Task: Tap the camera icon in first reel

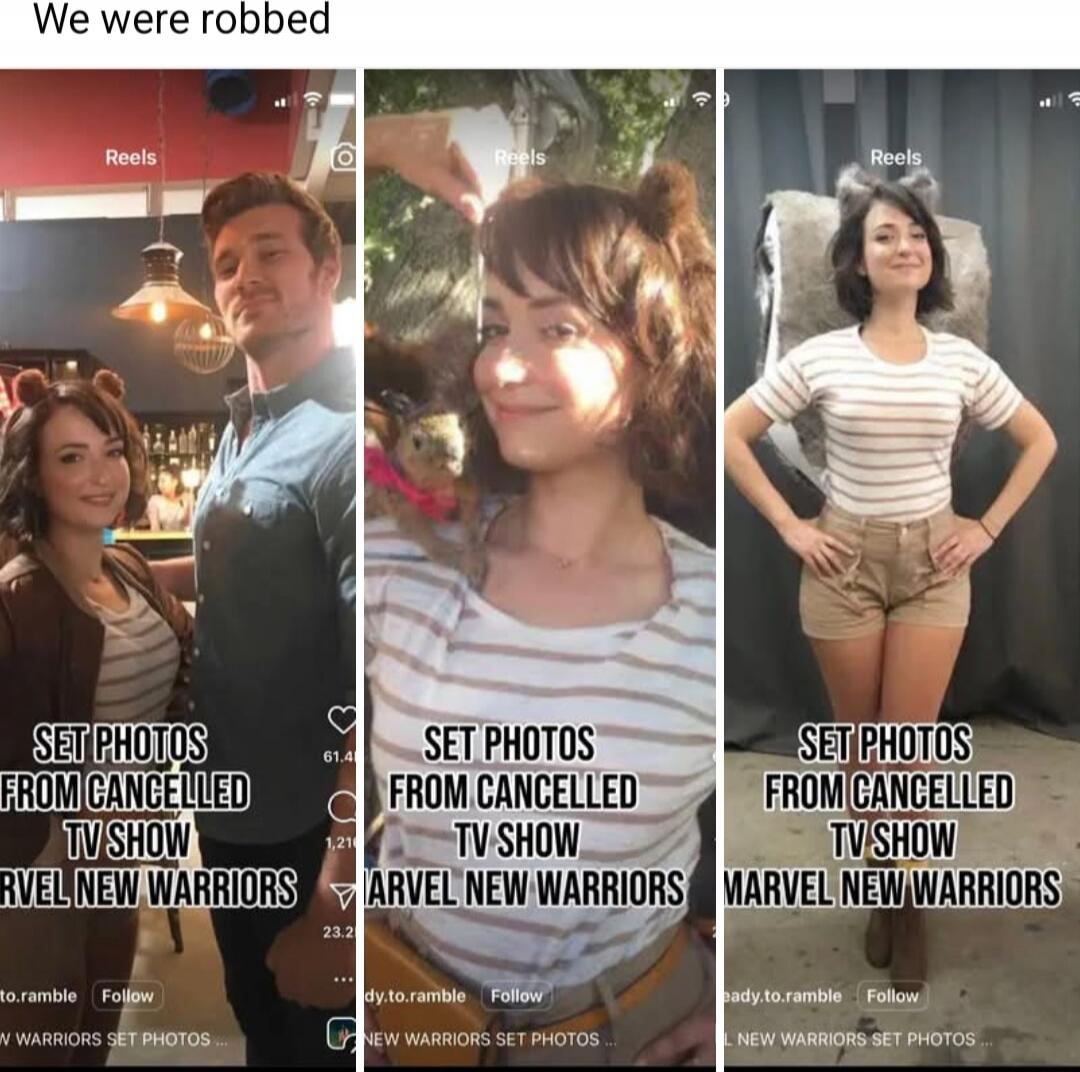Action: click(x=344, y=157)
